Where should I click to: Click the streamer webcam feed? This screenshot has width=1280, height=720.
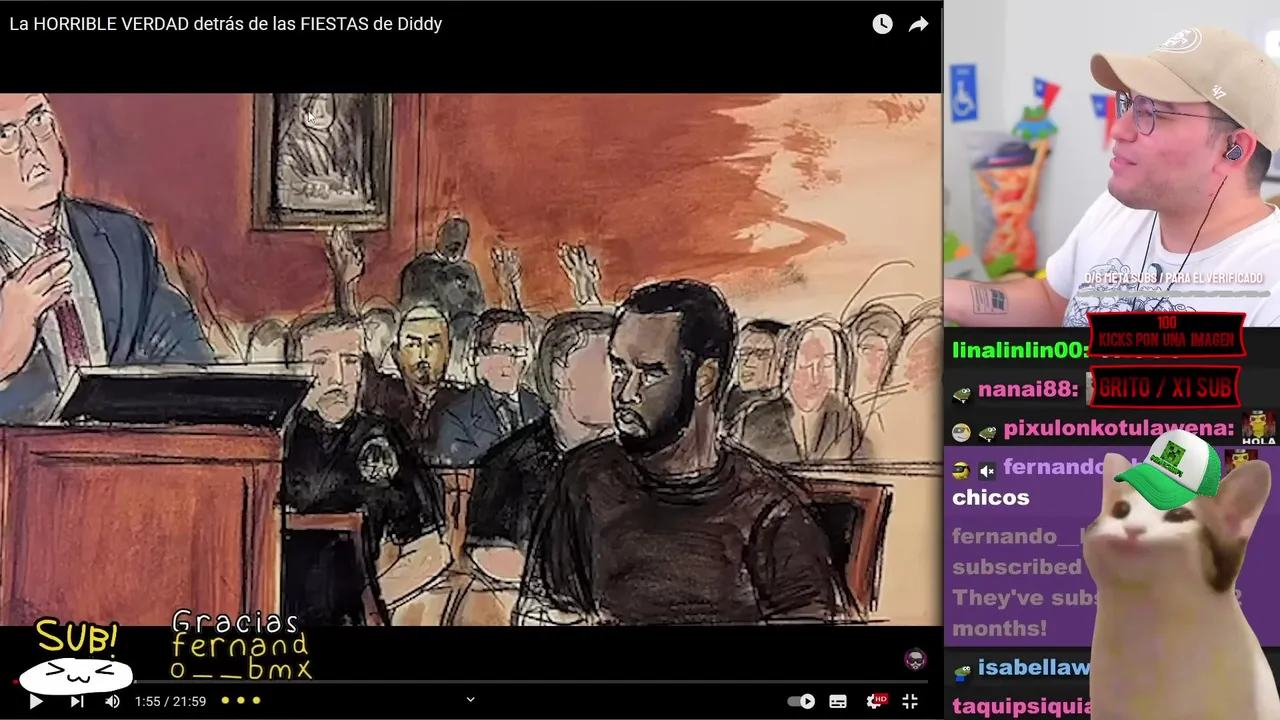1112,163
